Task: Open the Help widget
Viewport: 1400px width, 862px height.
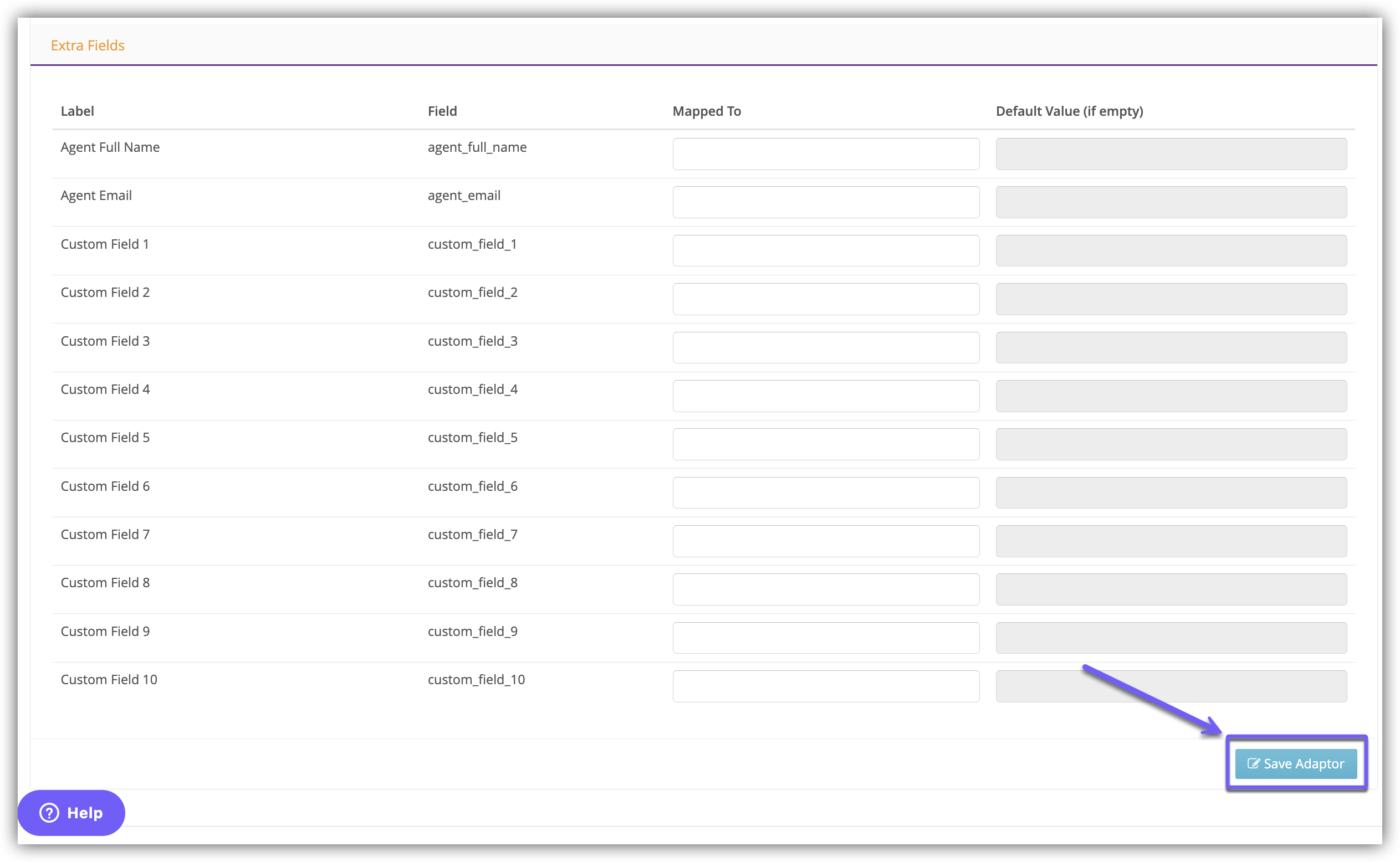Action: coord(71,812)
